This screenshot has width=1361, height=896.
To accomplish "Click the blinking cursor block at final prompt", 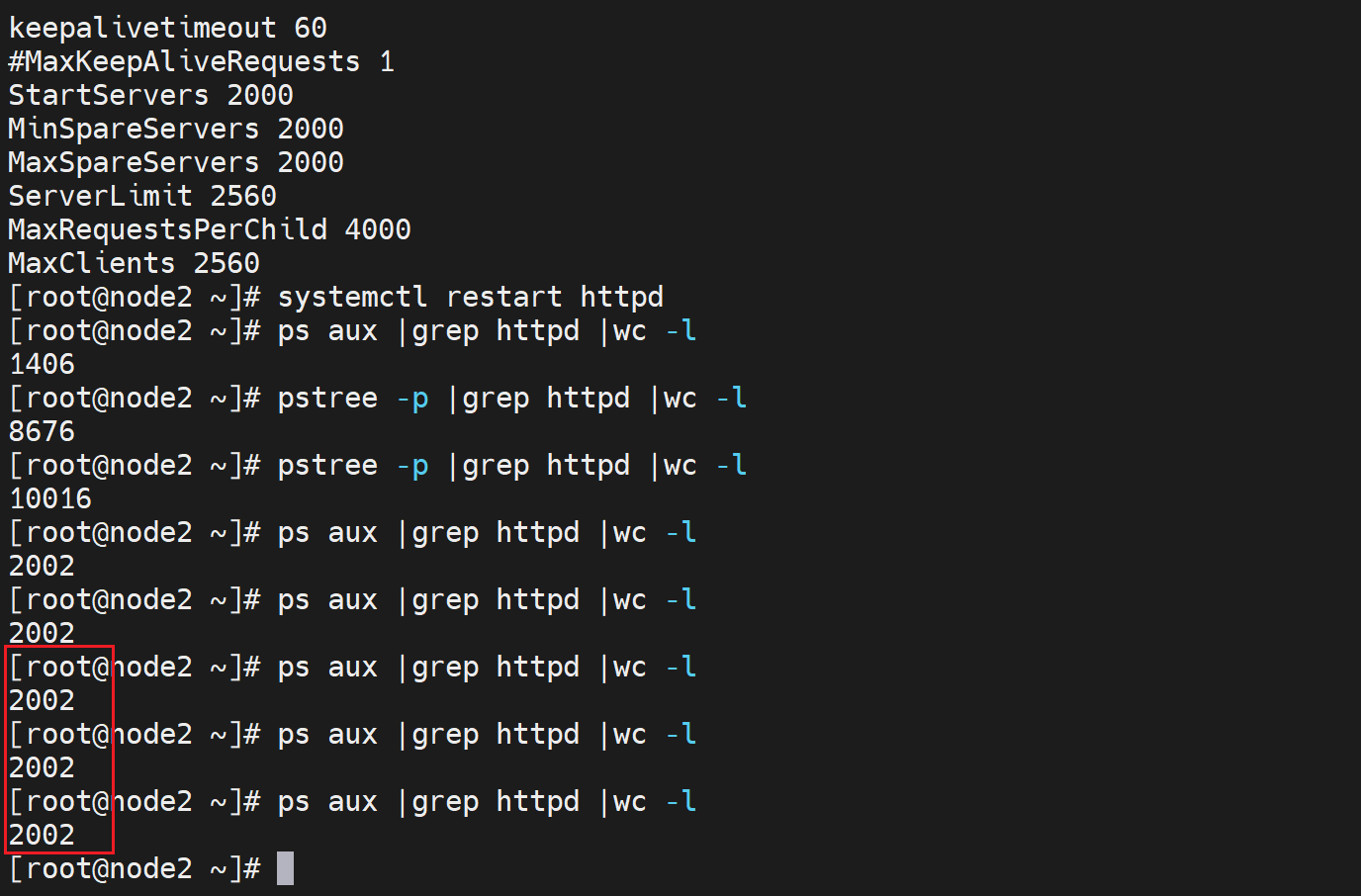I will (285, 868).
